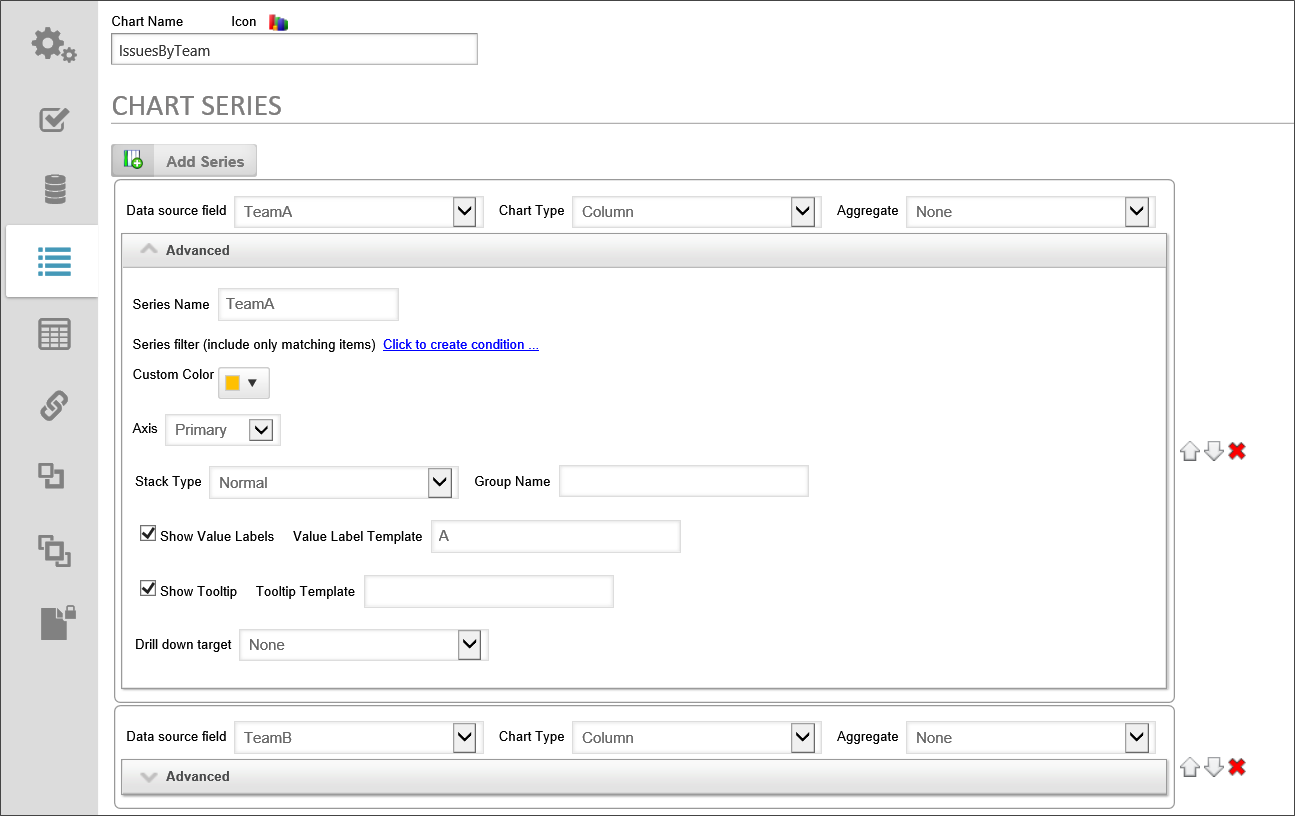The height and width of the screenshot is (816, 1295).
Task: Click the chart icon next to Icon label
Action: [278, 22]
